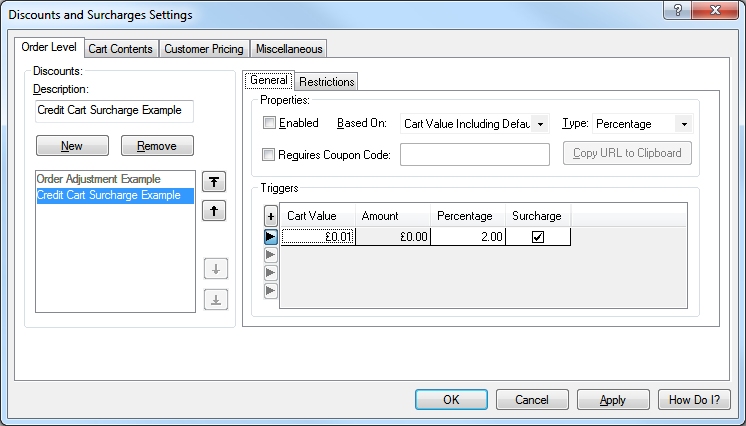Click the move-up arrow button

(x=215, y=211)
